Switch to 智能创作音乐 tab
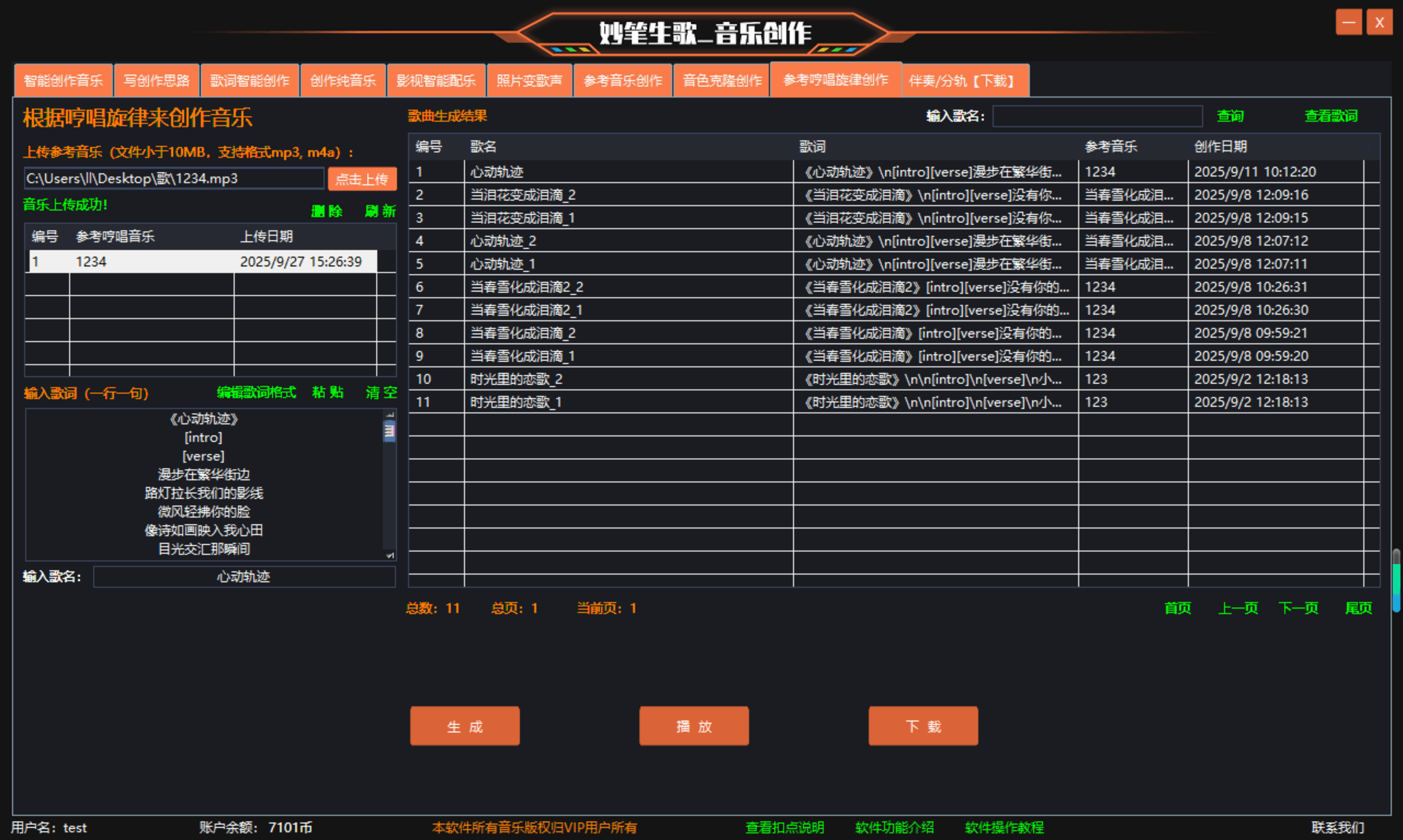Image resolution: width=1403 pixels, height=840 pixels. (63, 81)
